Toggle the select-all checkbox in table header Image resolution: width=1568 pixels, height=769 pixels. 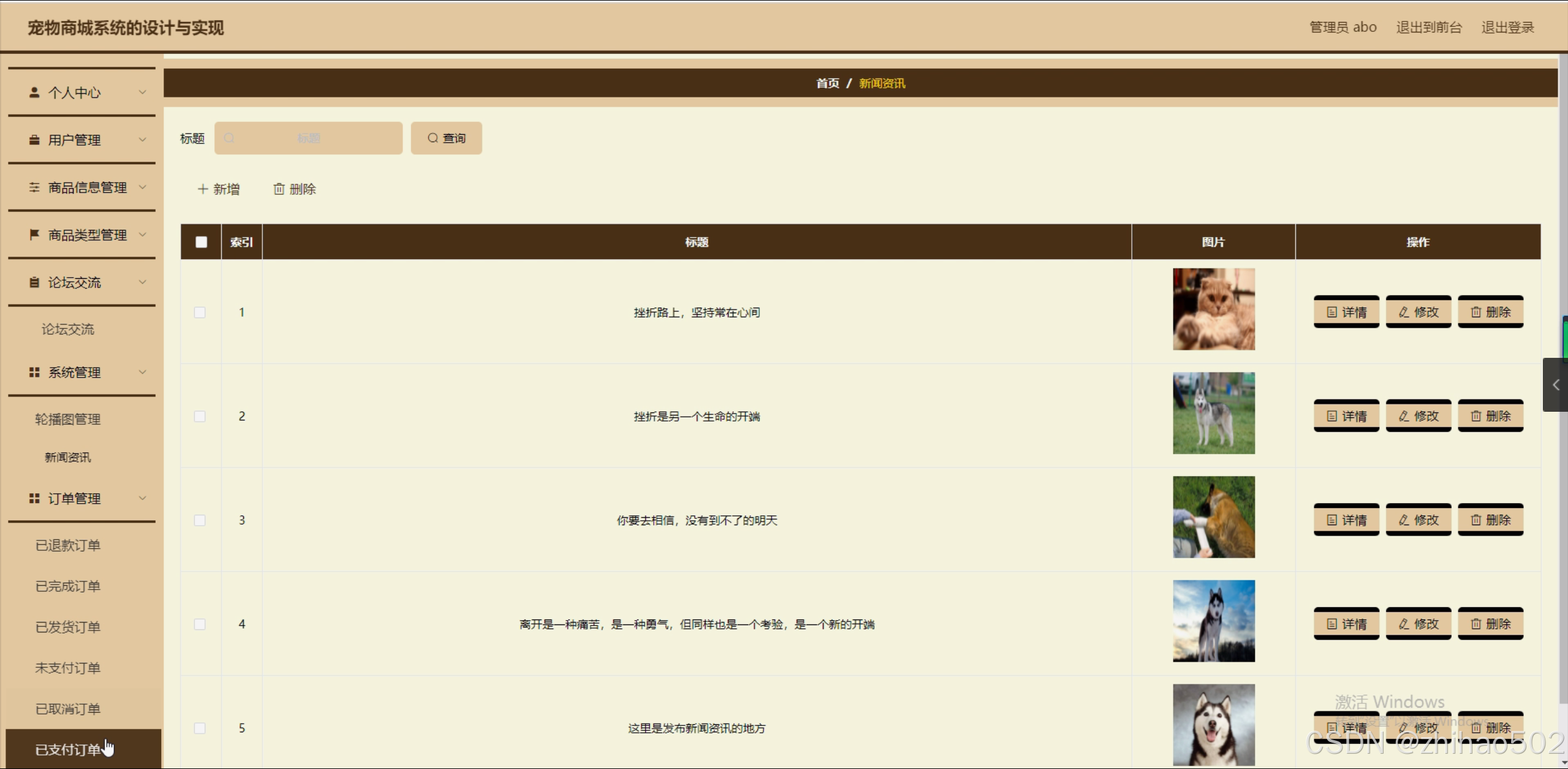tap(201, 242)
